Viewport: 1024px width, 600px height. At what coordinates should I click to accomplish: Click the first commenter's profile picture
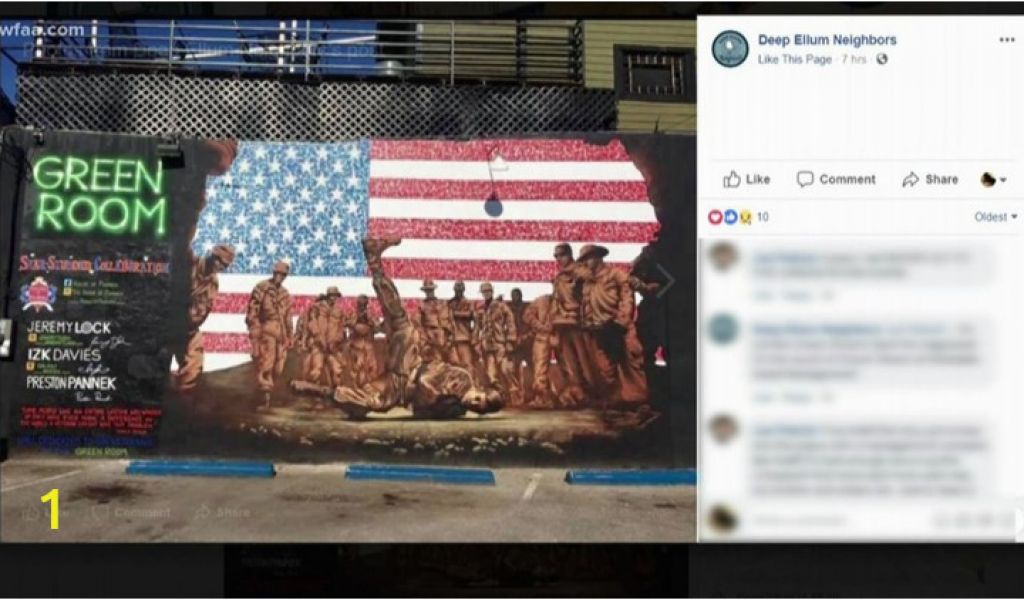(724, 256)
